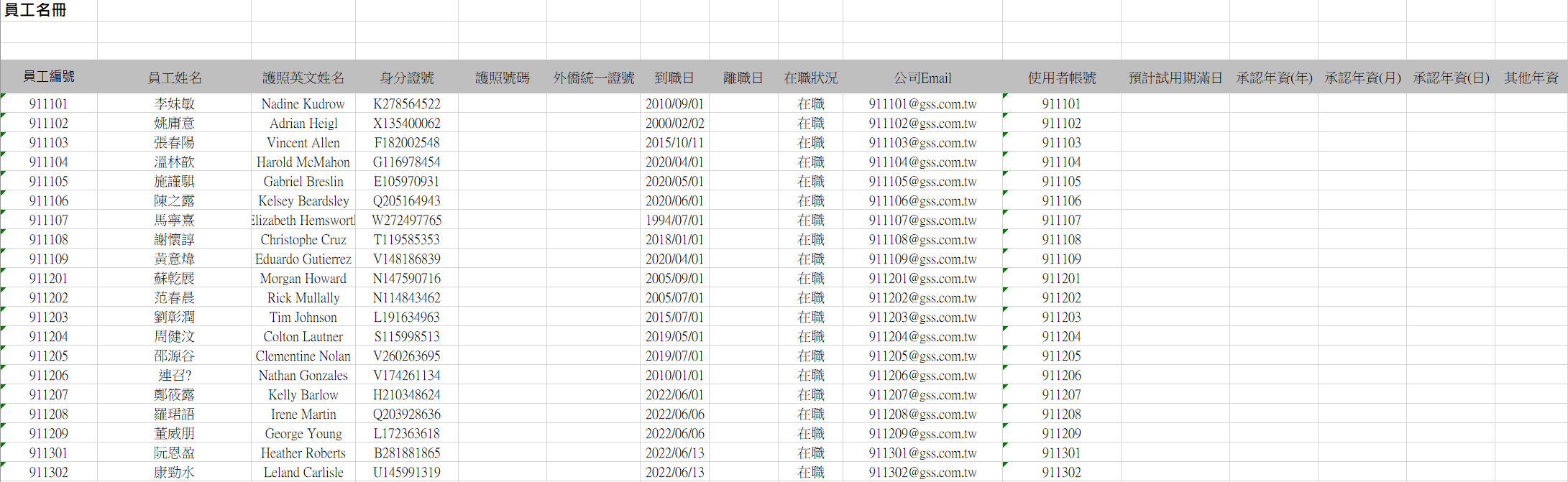Click the Clementine Nolan name cell

[303, 356]
